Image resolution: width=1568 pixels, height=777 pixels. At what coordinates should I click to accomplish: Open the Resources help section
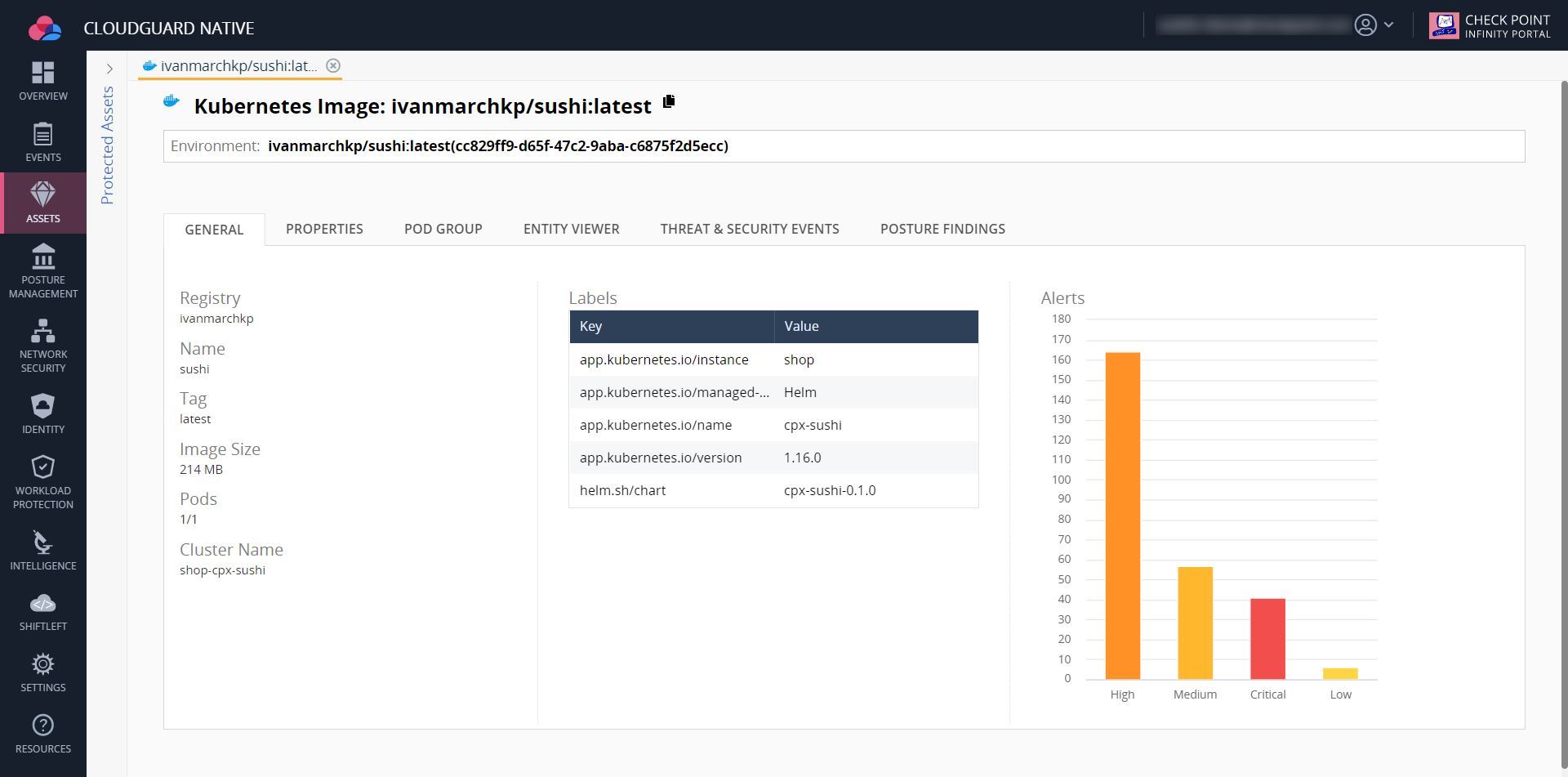click(43, 734)
